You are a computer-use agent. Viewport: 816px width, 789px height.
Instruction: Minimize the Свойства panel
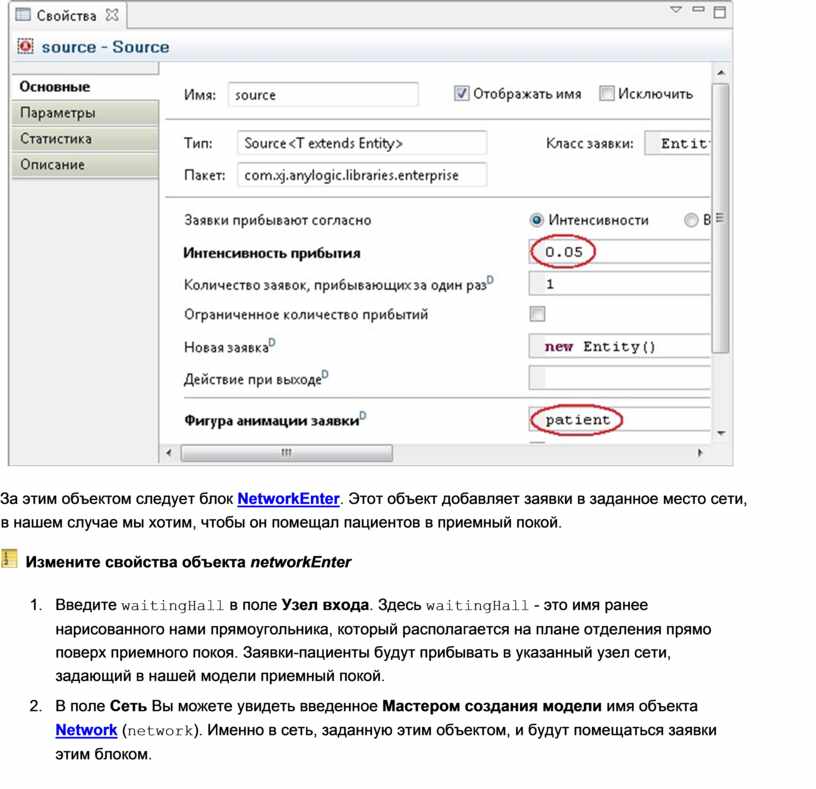pos(698,9)
